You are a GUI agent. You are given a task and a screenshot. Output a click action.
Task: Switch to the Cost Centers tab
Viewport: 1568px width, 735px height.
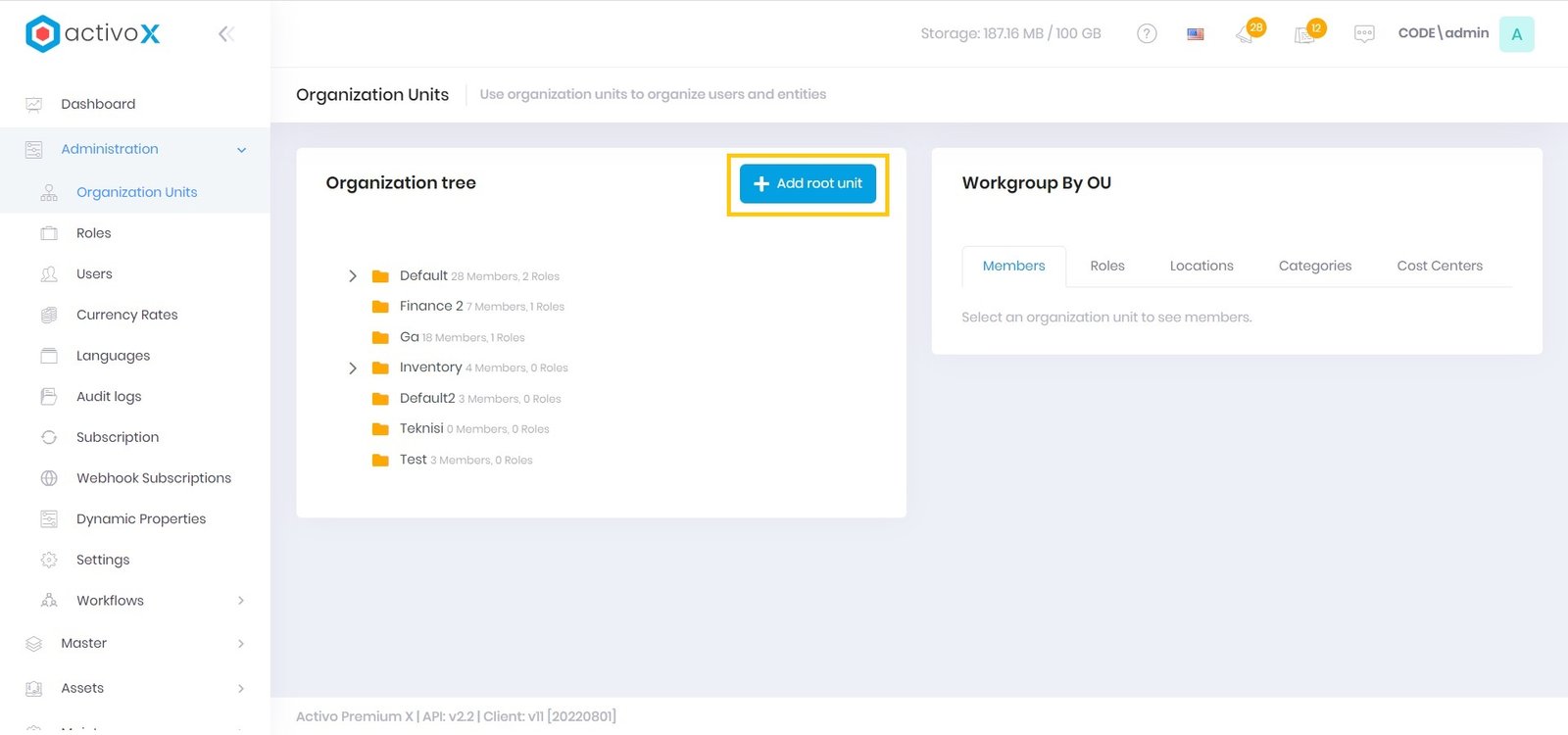1440,266
